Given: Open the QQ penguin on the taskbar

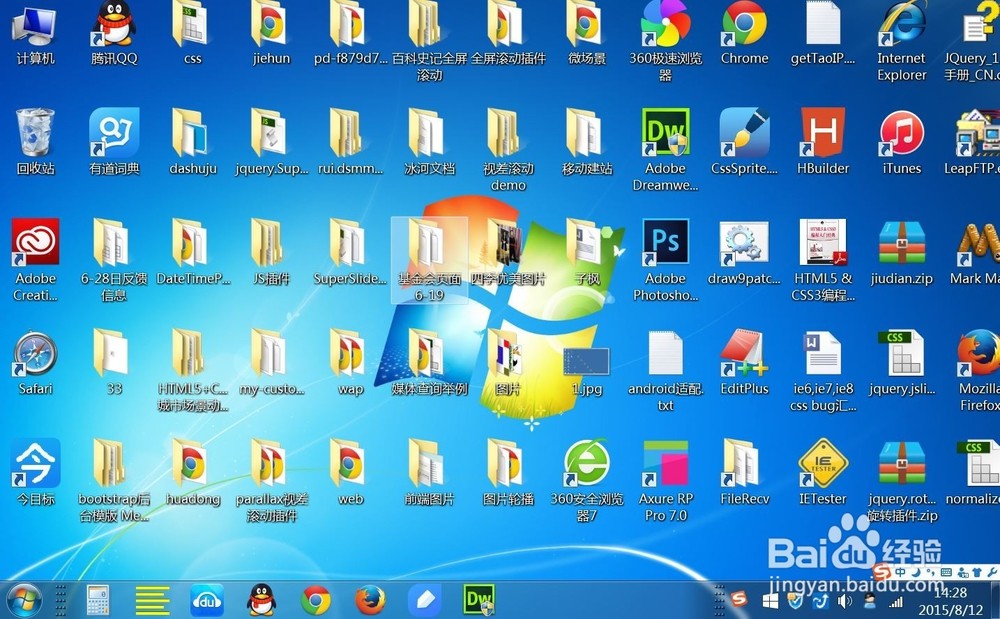Looking at the screenshot, I should click(x=261, y=600).
